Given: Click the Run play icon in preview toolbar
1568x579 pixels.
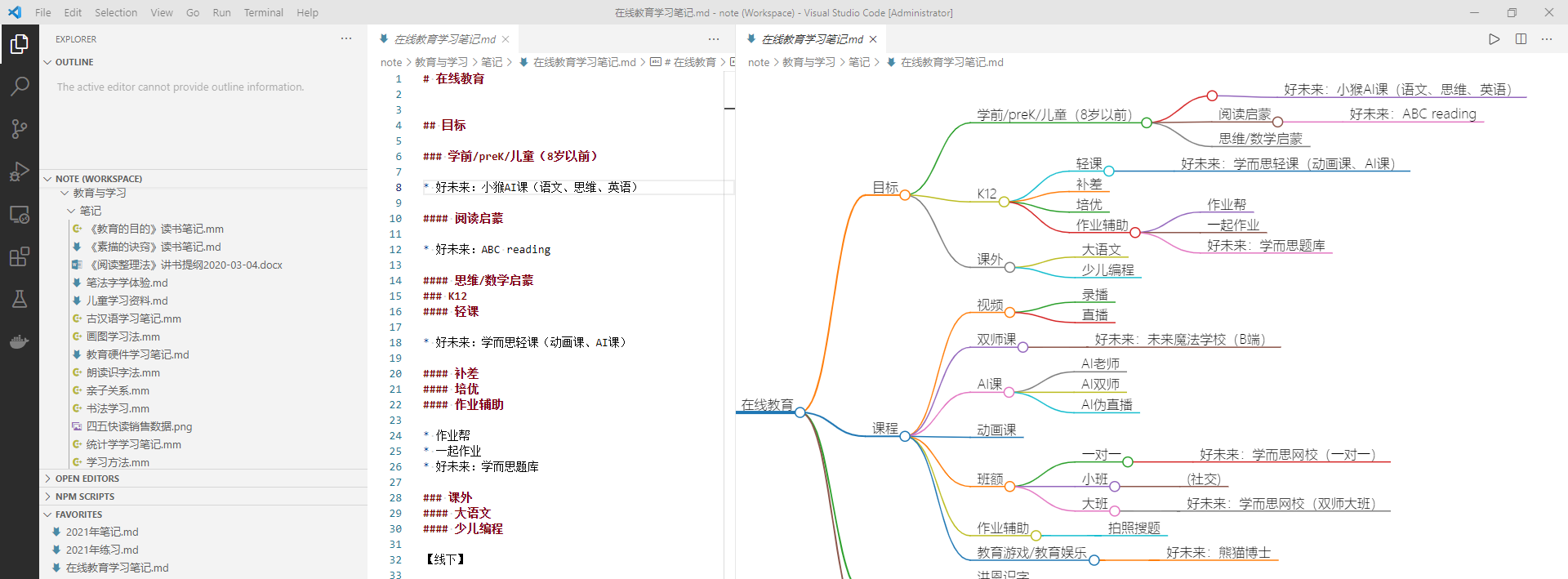Looking at the screenshot, I should (1494, 38).
